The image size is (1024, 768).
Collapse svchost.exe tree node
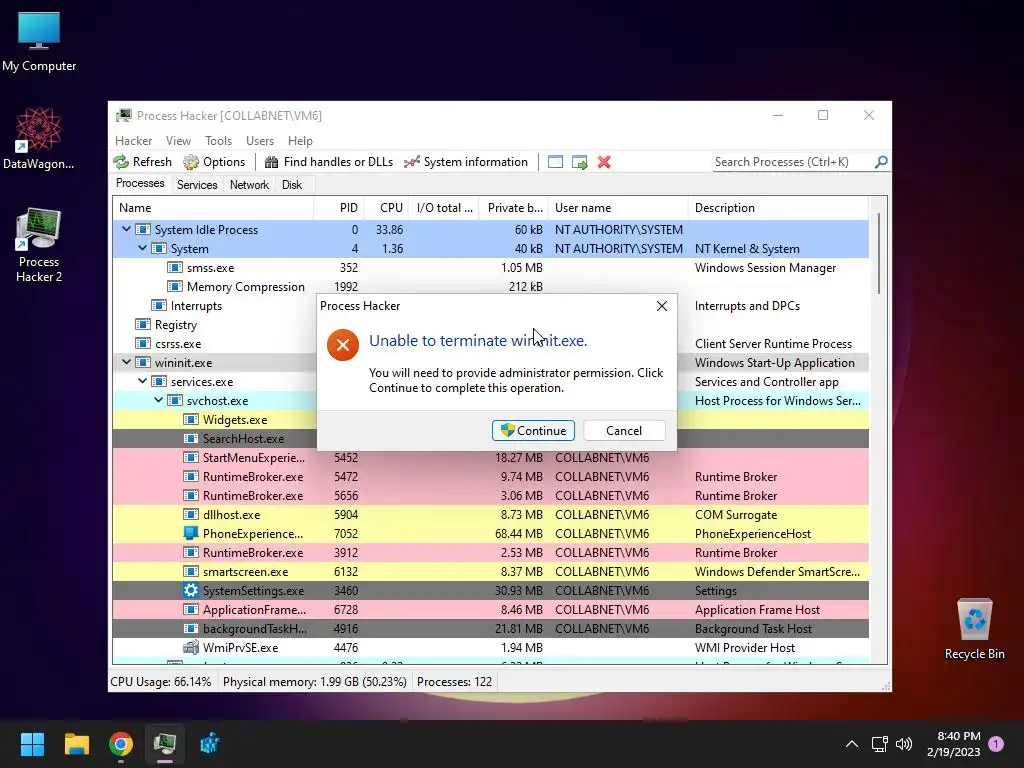(159, 400)
